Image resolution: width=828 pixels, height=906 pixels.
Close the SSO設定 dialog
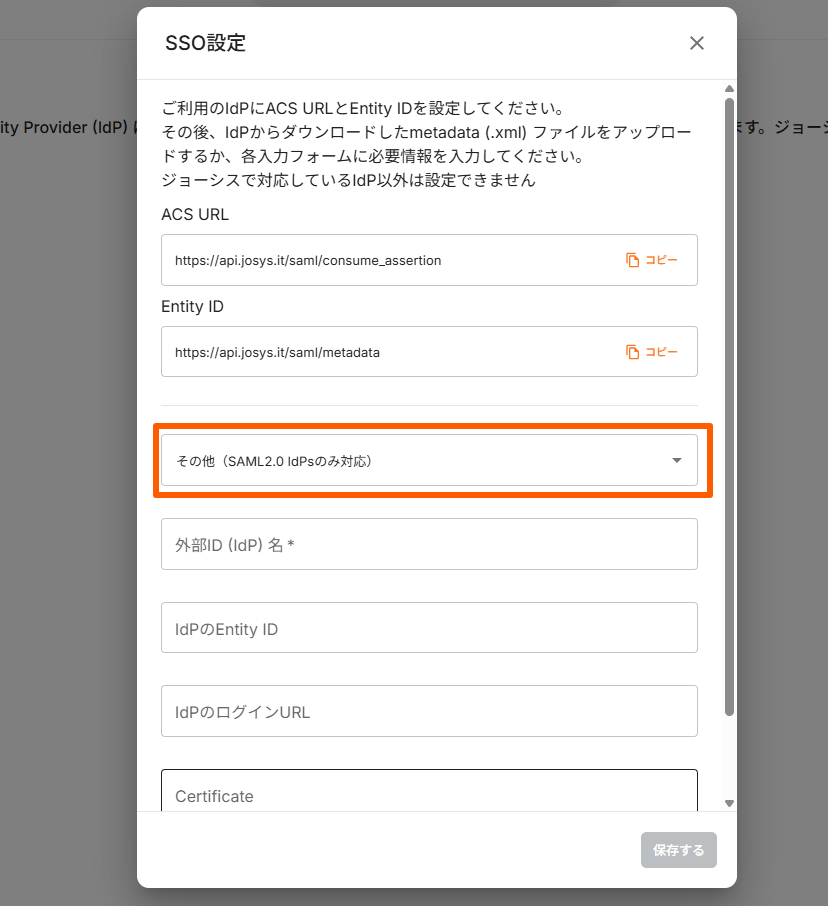coord(697,43)
